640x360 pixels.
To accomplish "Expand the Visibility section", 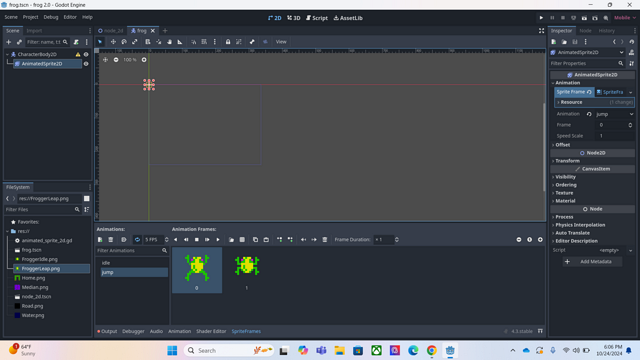I will pyautogui.click(x=565, y=177).
